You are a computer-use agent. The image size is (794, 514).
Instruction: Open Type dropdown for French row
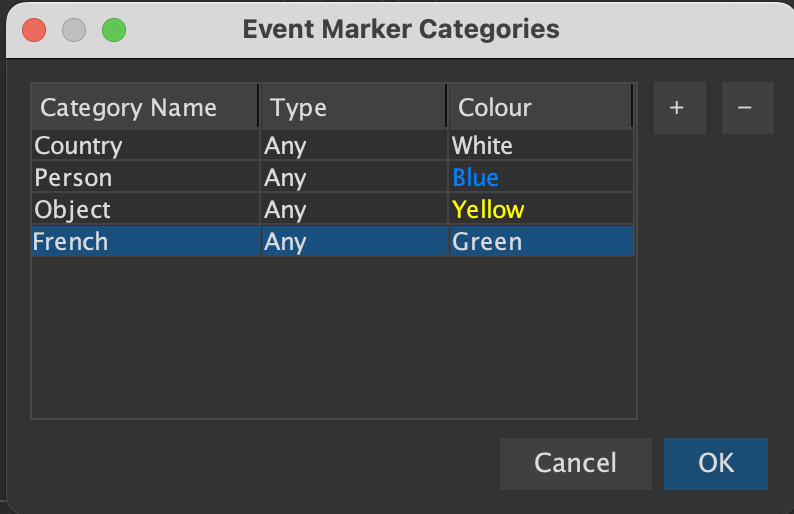pos(354,242)
